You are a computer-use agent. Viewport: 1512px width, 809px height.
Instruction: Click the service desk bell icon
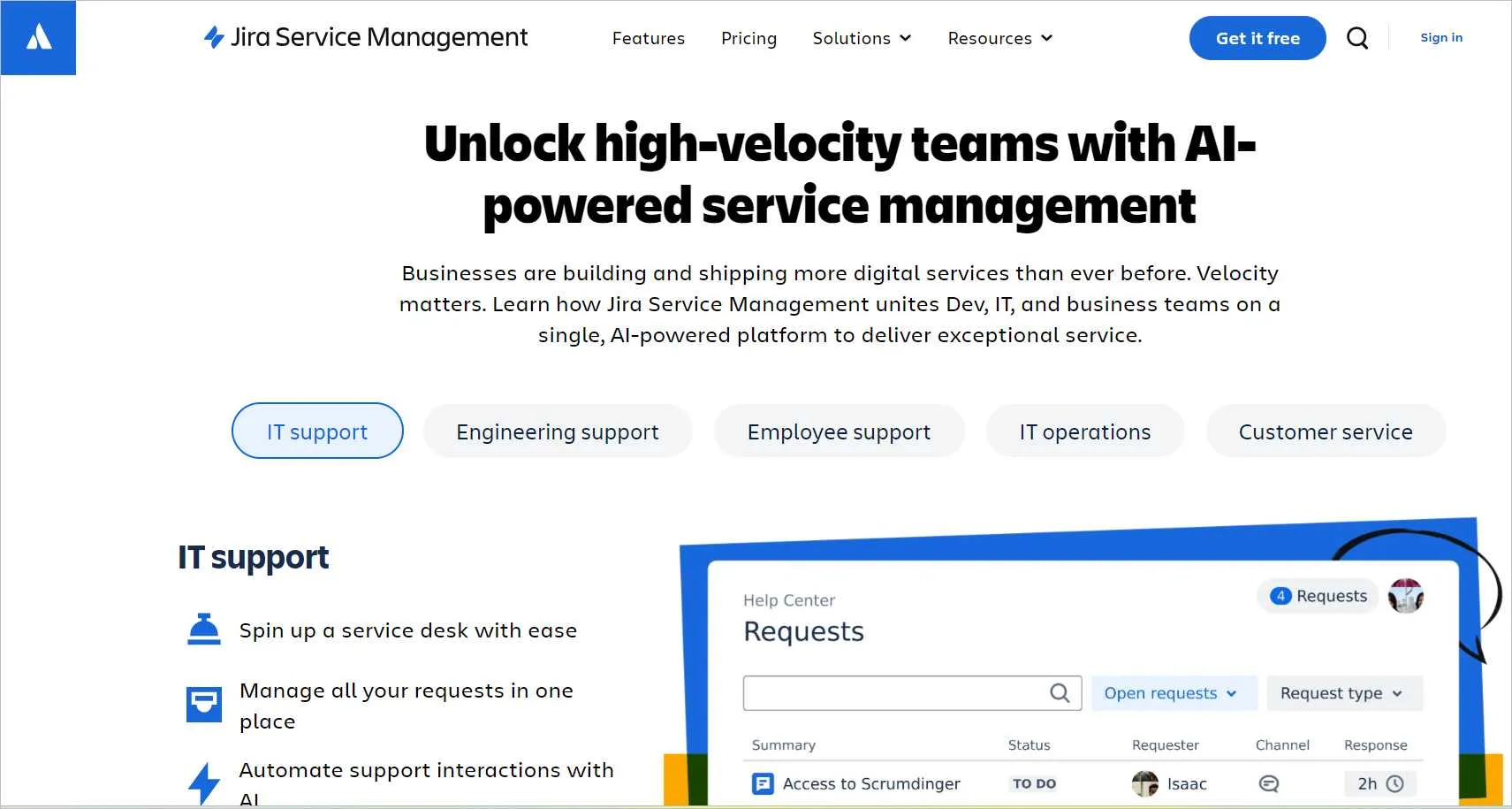tap(204, 630)
